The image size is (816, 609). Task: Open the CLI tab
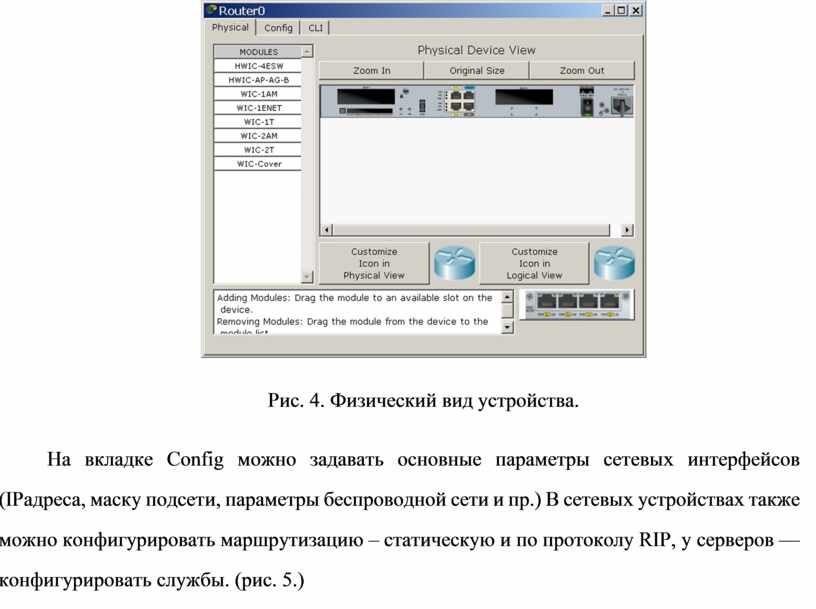click(315, 28)
